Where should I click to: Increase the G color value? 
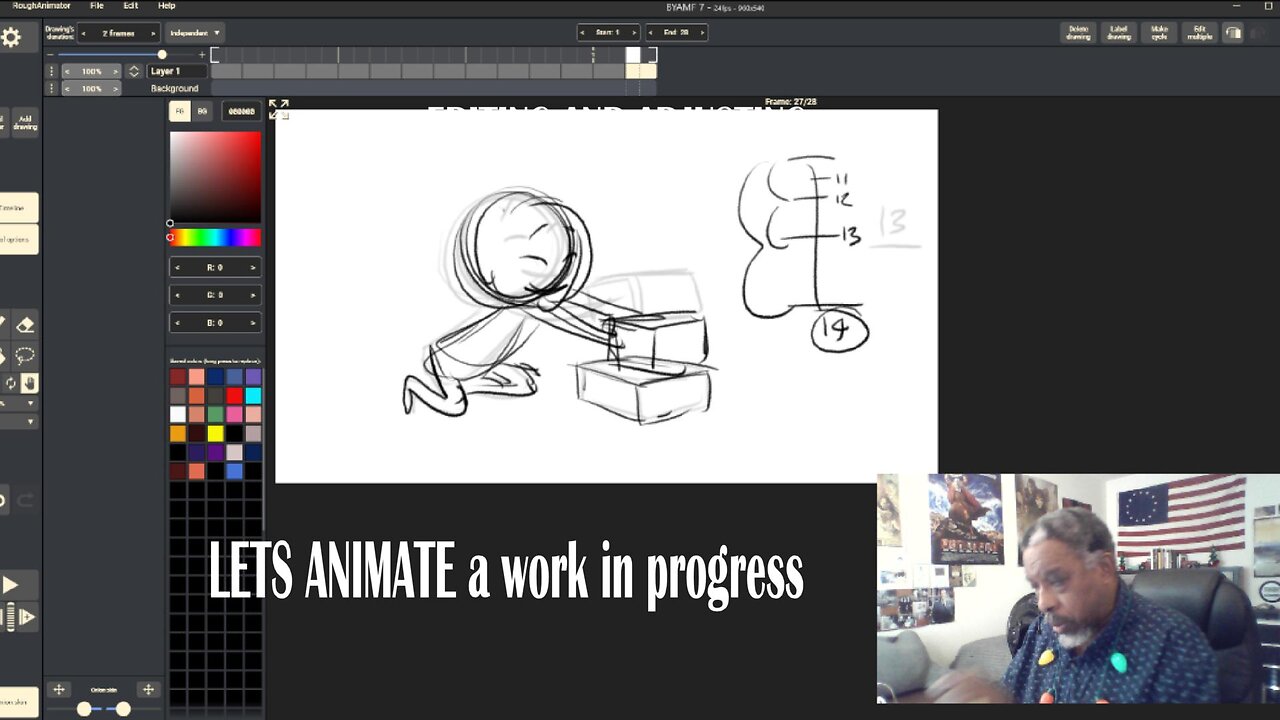click(252, 295)
